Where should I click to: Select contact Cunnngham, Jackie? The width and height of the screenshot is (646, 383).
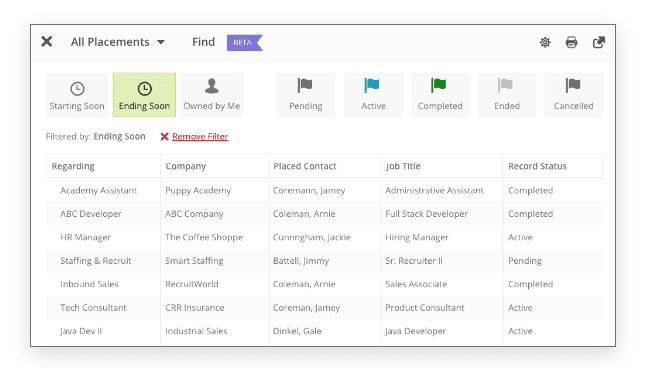click(311, 237)
